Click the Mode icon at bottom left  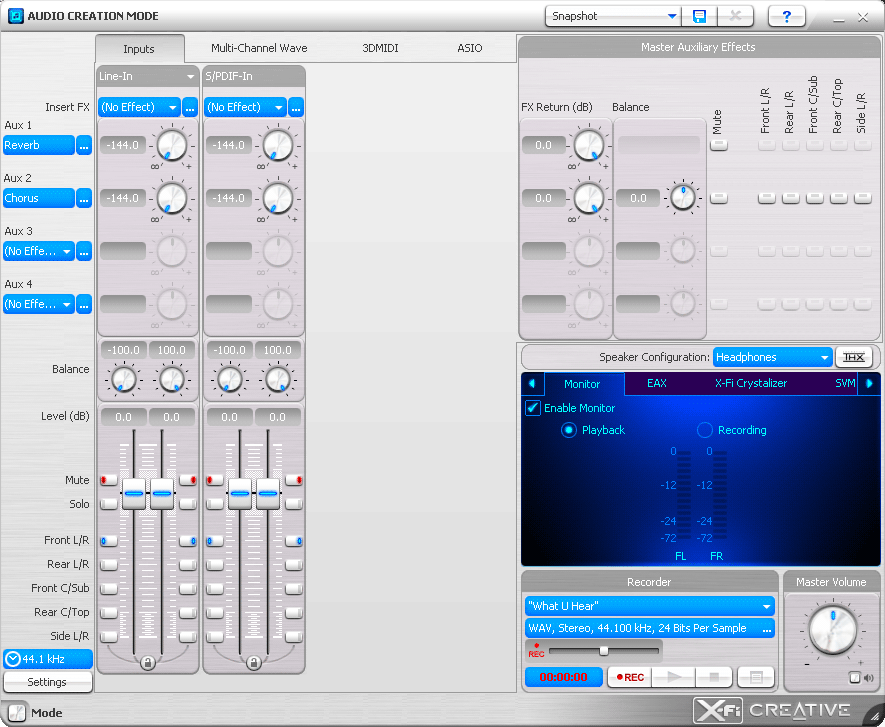17,713
